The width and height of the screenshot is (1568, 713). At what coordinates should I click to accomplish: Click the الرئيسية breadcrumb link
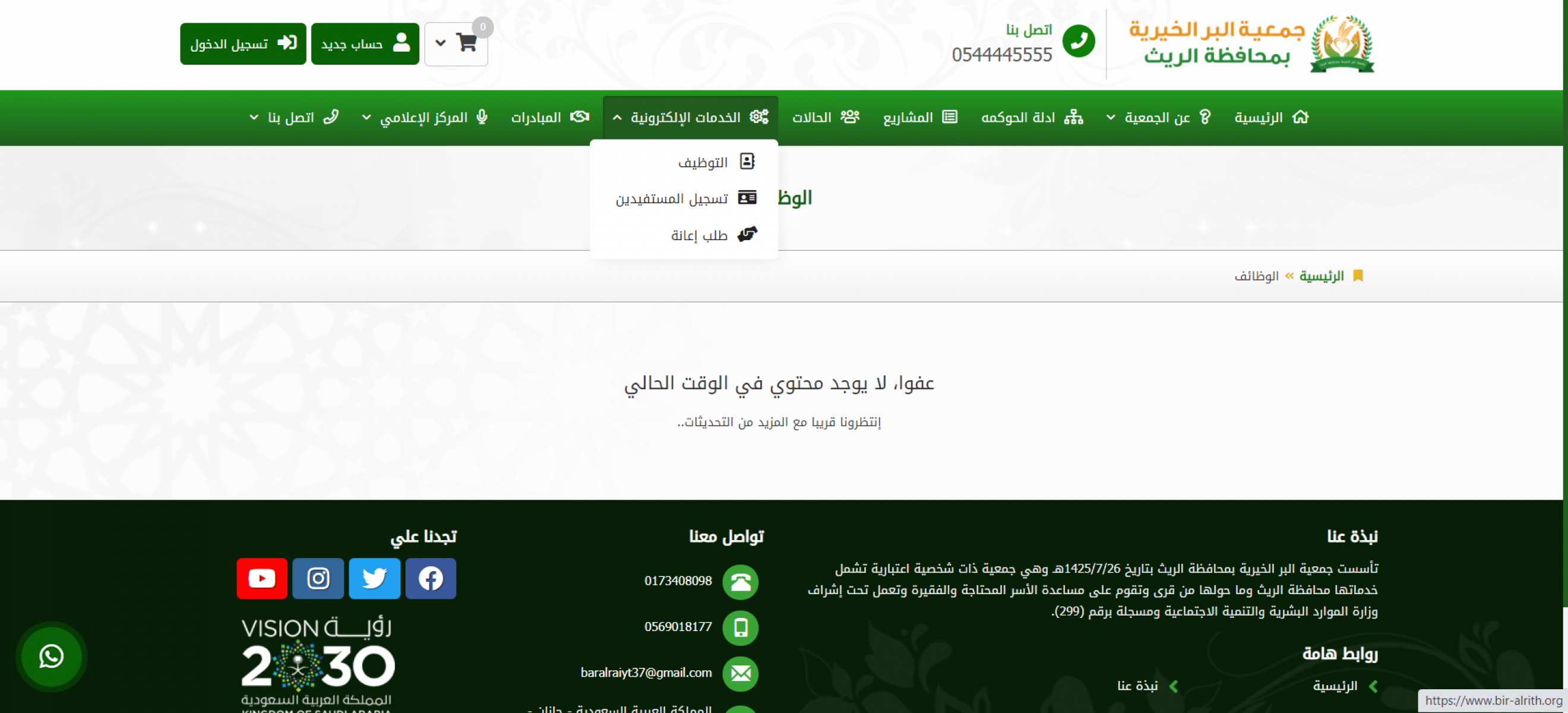click(x=1322, y=276)
